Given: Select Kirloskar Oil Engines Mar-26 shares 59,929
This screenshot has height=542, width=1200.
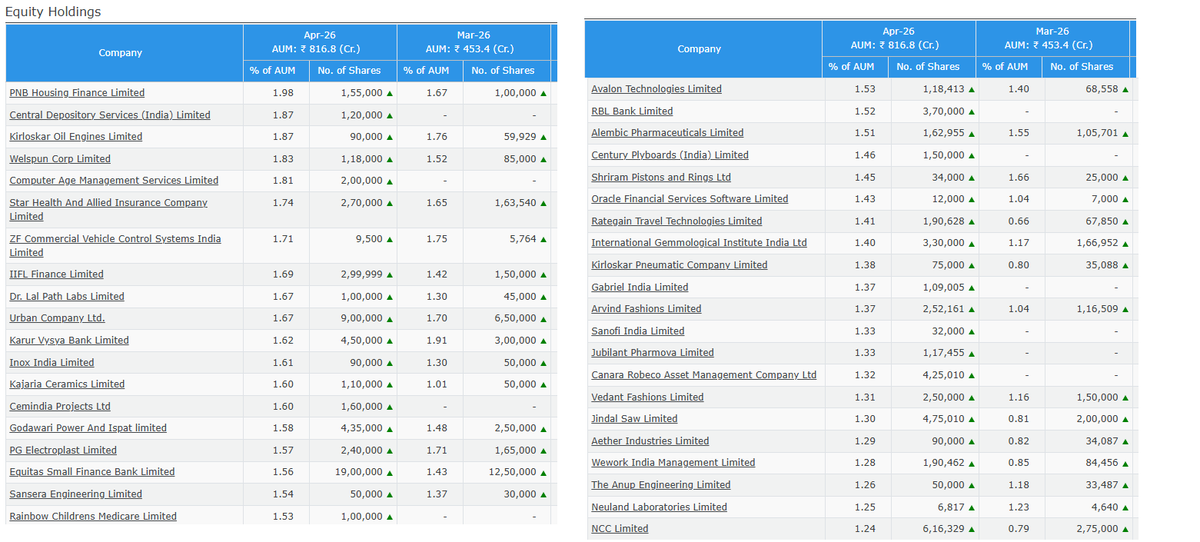Looking at the screenshot, I should (521, 137).
